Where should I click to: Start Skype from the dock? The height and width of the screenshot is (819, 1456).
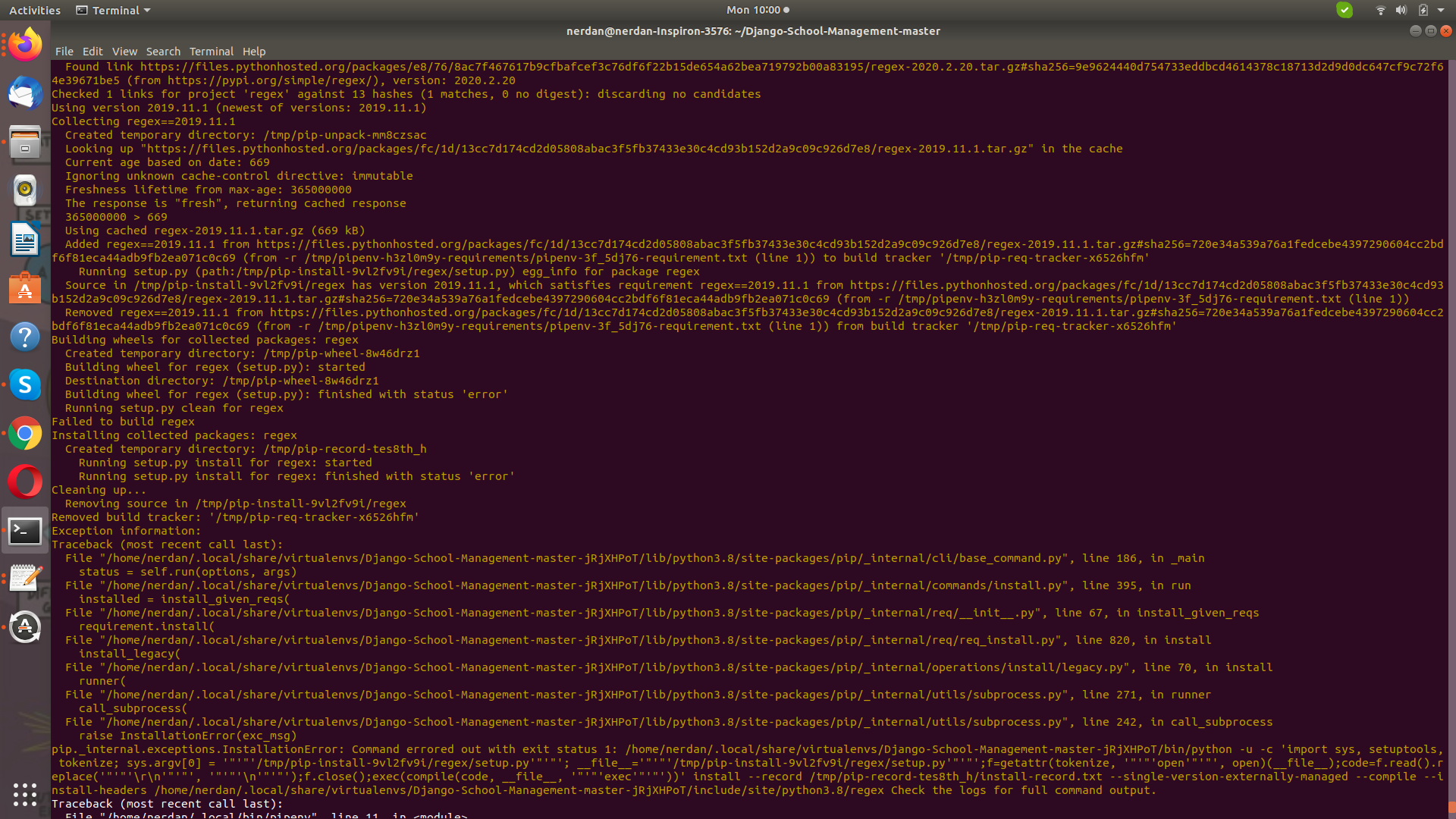(25, 384)
